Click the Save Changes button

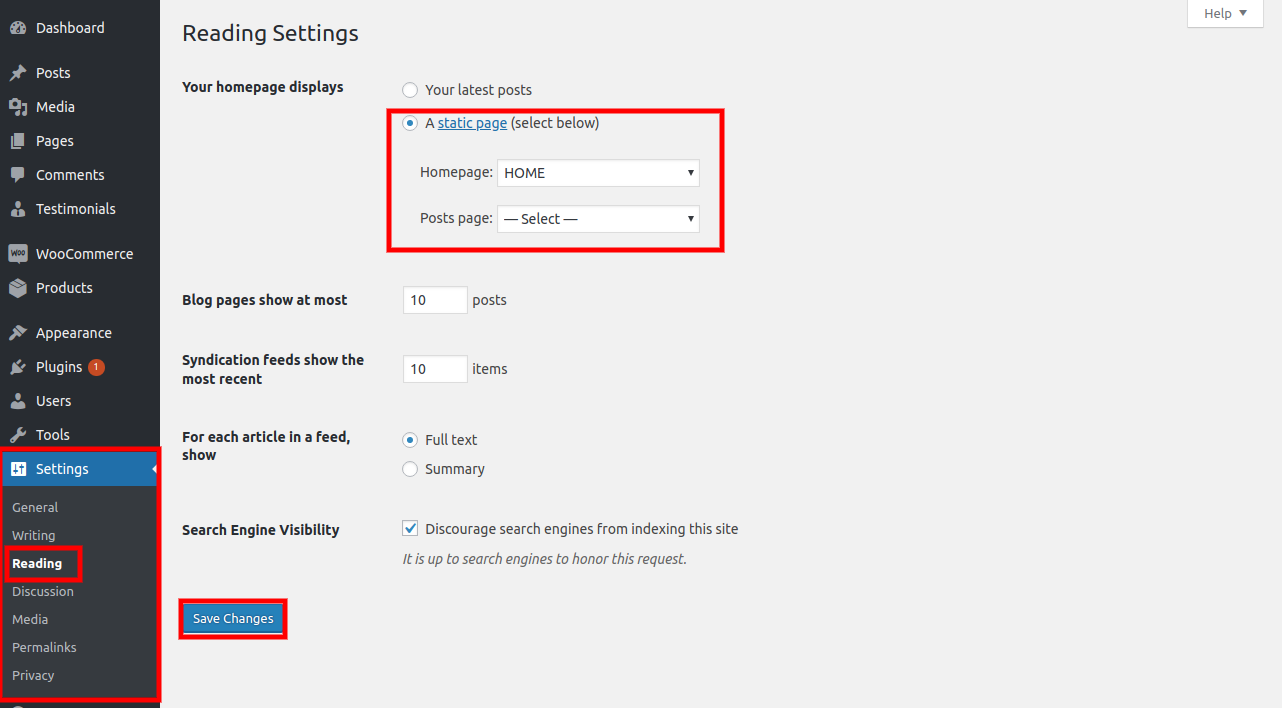pos(233,619)
